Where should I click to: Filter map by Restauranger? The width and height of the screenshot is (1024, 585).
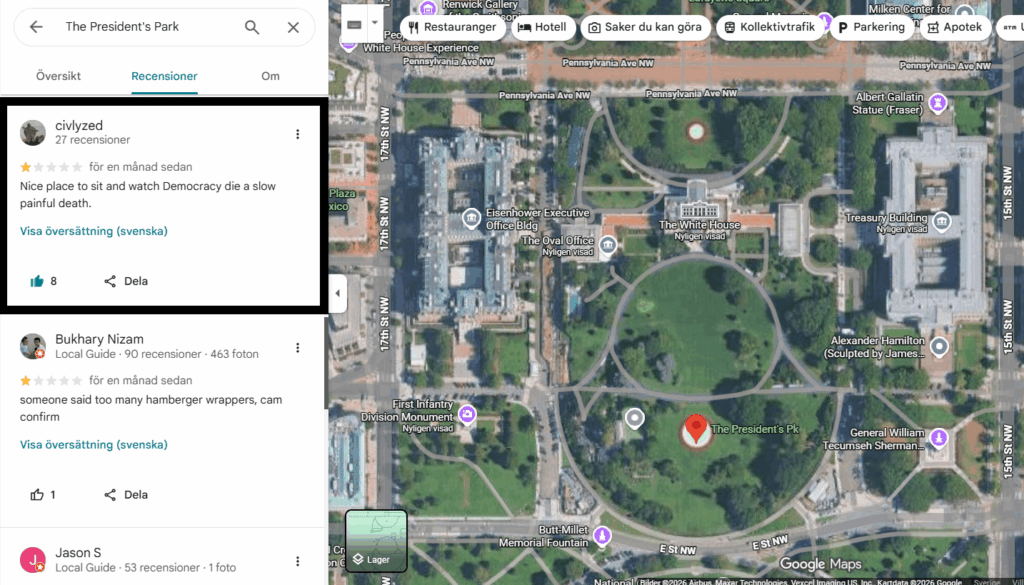point(453,27)
